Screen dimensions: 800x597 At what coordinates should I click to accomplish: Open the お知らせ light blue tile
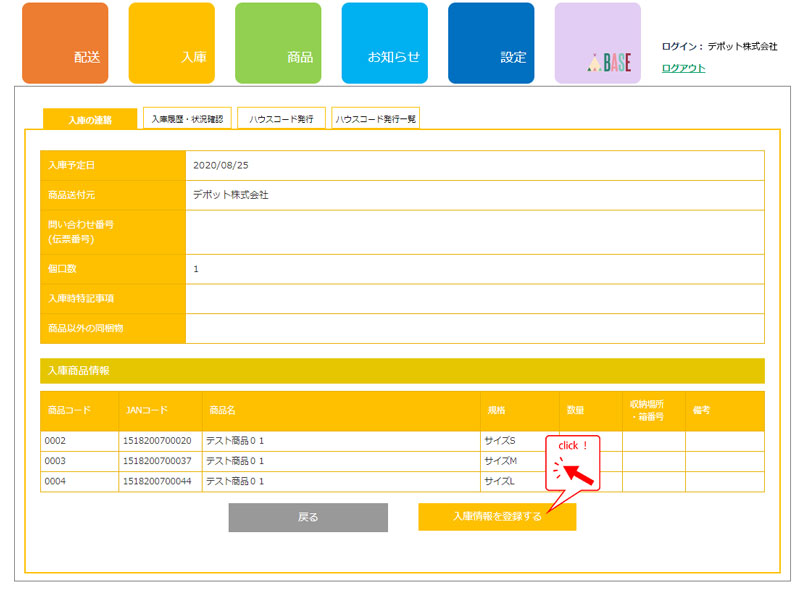(x=384, y=43)
